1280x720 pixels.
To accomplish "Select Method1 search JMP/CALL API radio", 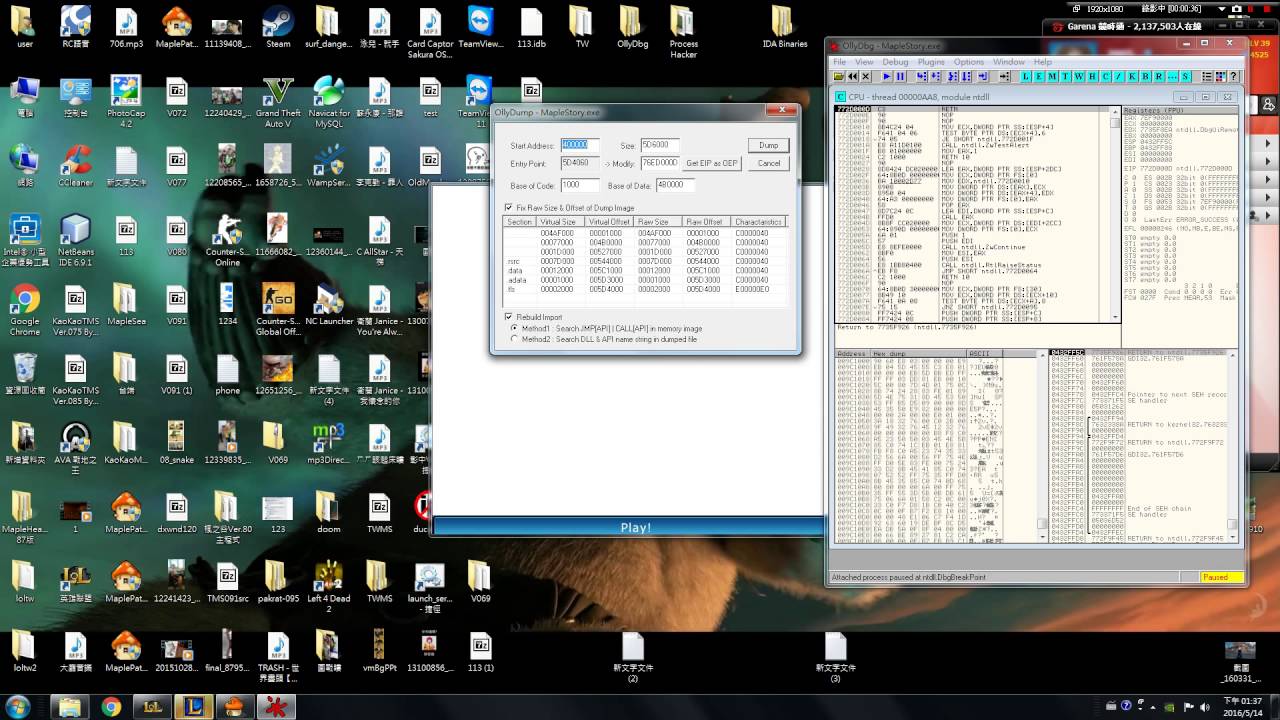I will coord(514,328).
